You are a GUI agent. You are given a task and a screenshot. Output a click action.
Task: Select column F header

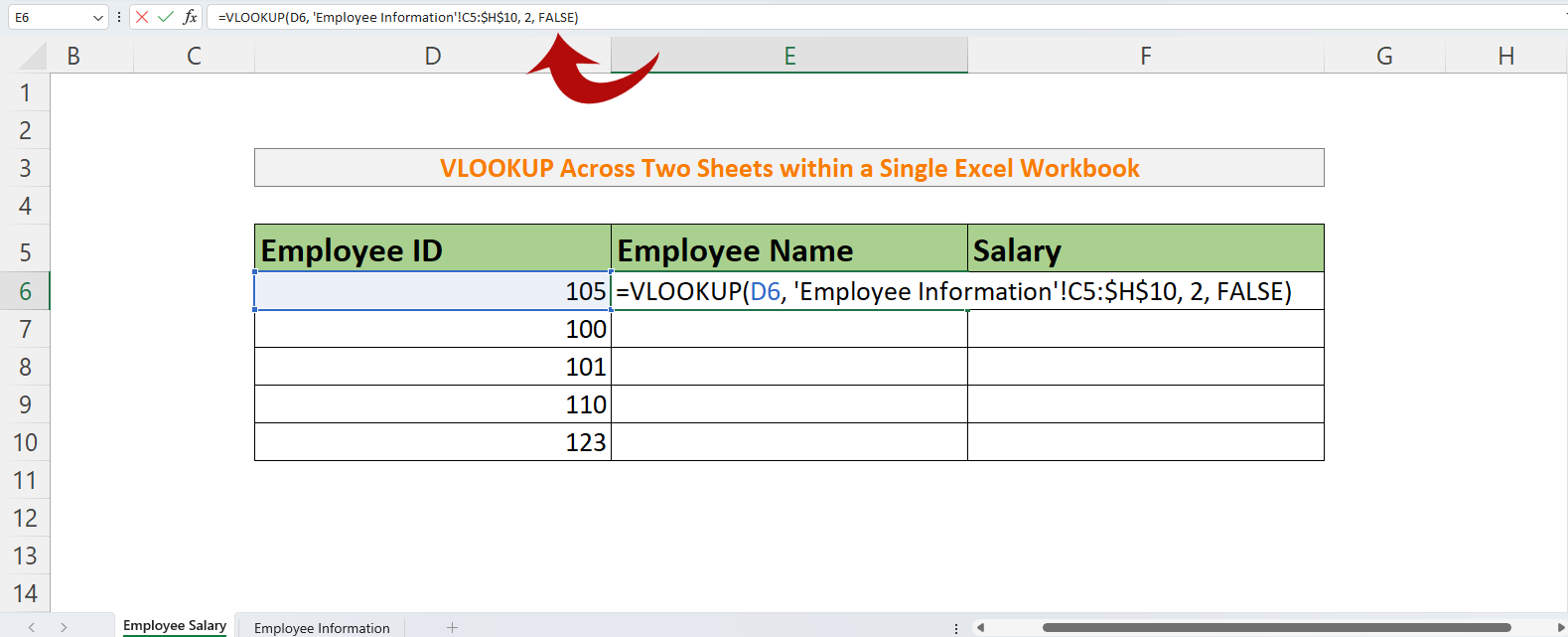tap(1146, 56)
